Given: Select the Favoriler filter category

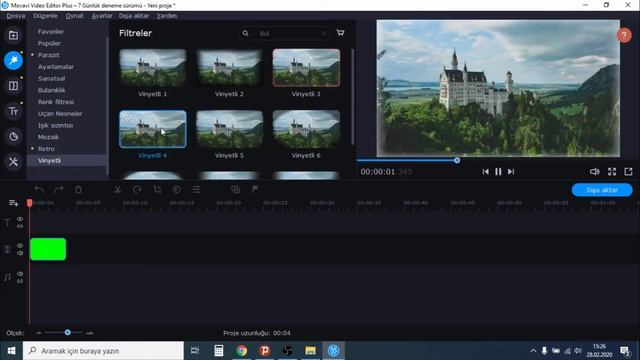Looking at the screenshot, I should point(51,31).
